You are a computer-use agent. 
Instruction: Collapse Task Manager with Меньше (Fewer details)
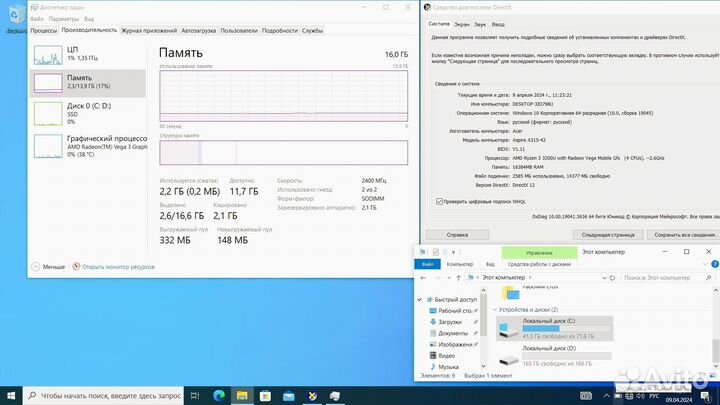click(x=48, y=267)
